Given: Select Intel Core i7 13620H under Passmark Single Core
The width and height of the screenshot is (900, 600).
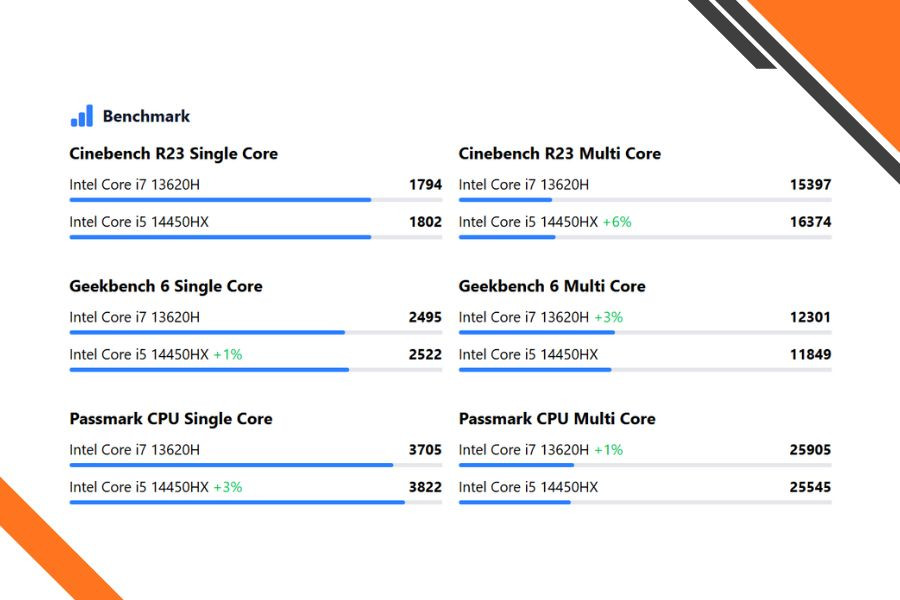Looking at the screenshot, I should [134, 450].
